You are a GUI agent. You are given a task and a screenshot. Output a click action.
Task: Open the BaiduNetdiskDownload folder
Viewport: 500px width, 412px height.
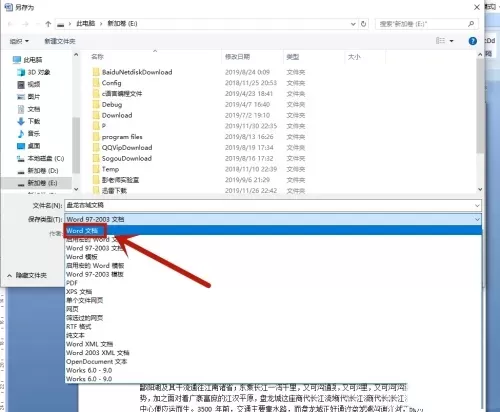(x=132, y=72)
